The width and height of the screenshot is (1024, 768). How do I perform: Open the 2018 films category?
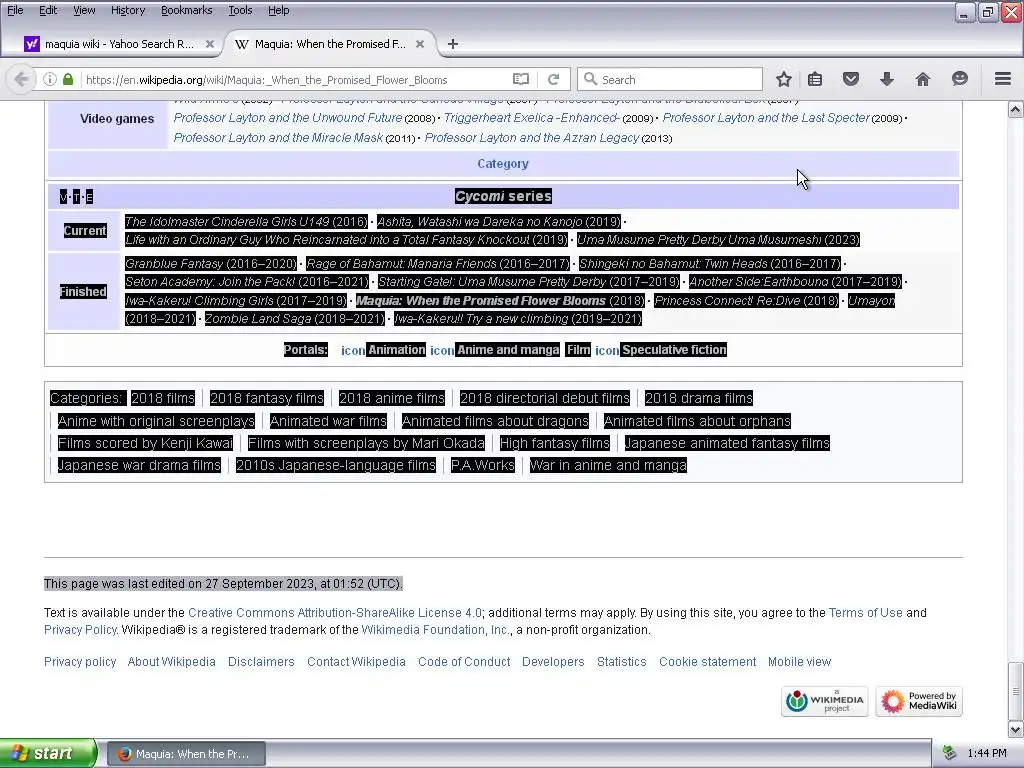[163, 398]
